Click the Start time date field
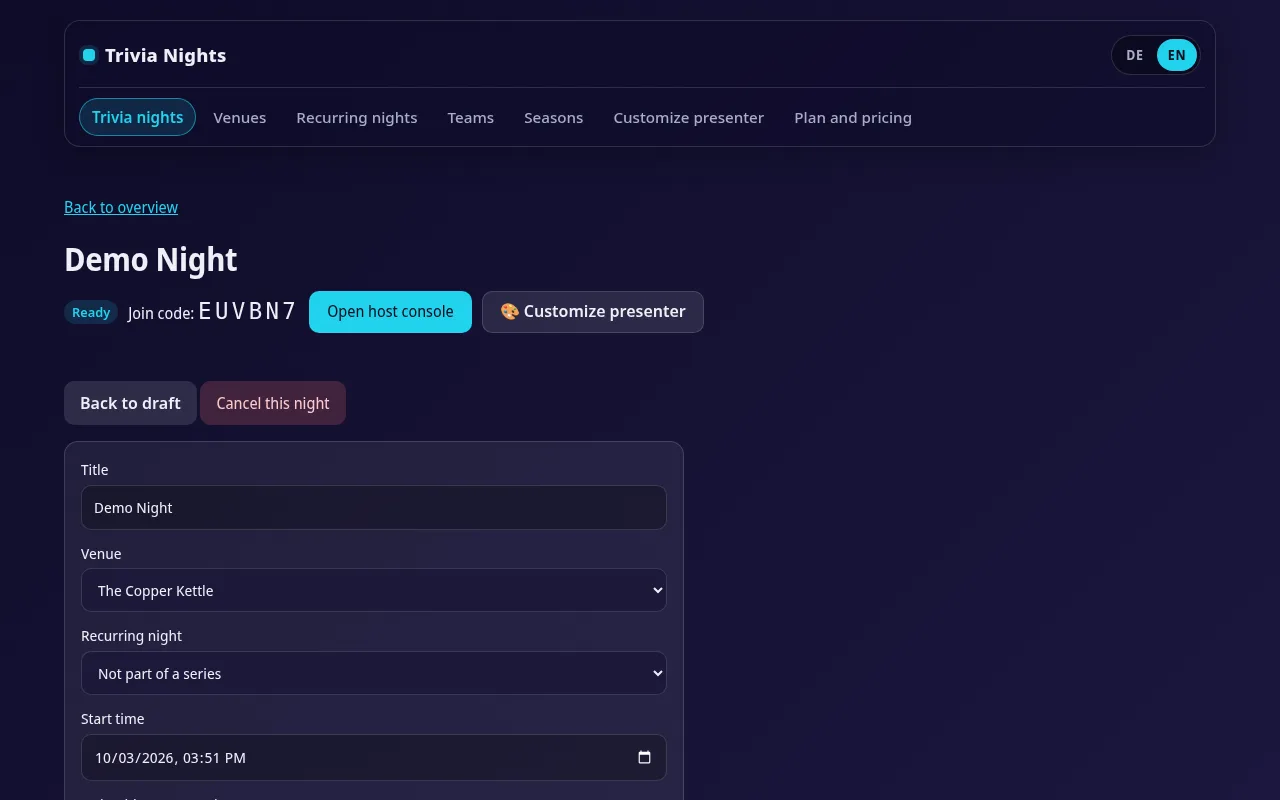Screen dimensions: 1280x800 374,758
